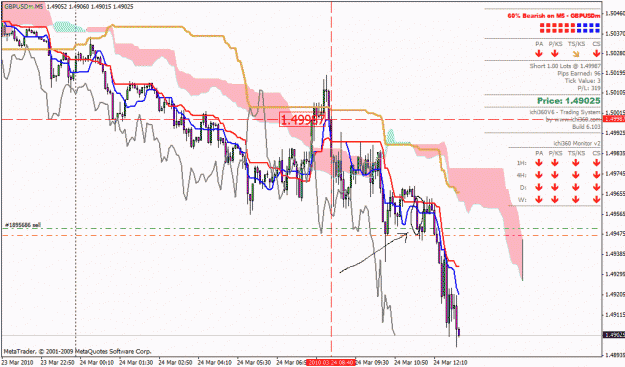
Task: Click the red price tag on the price axis
Action: pyautogui.click(x=614, y=119)
